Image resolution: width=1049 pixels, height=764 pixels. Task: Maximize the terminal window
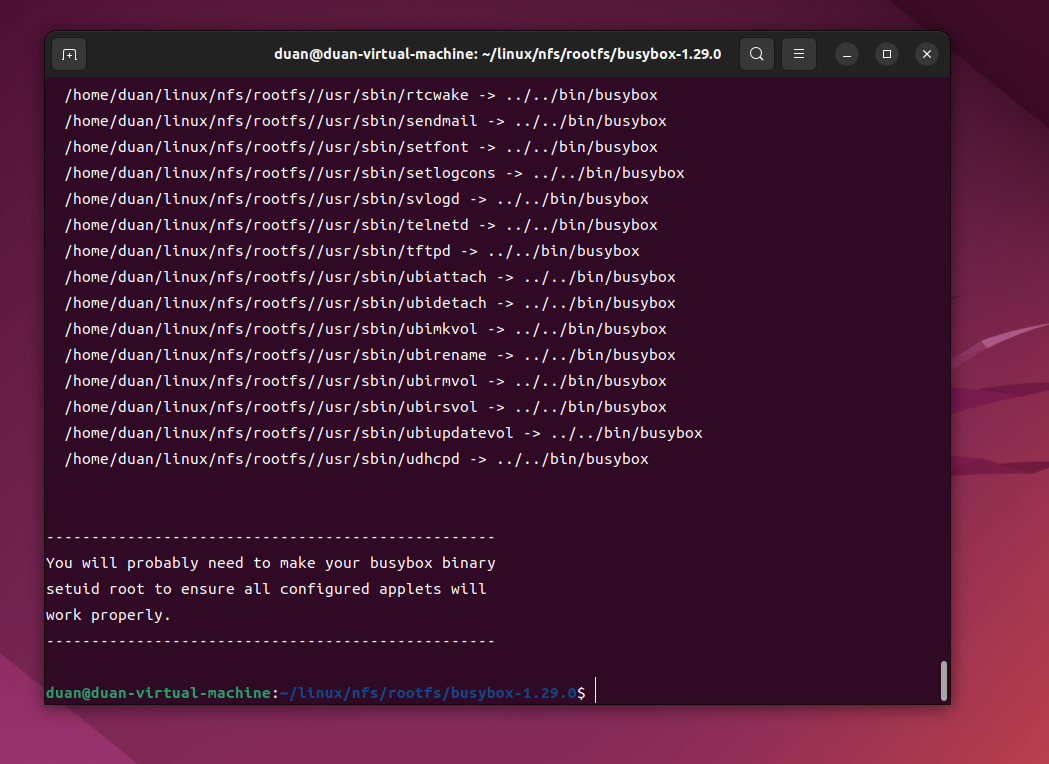887,54
